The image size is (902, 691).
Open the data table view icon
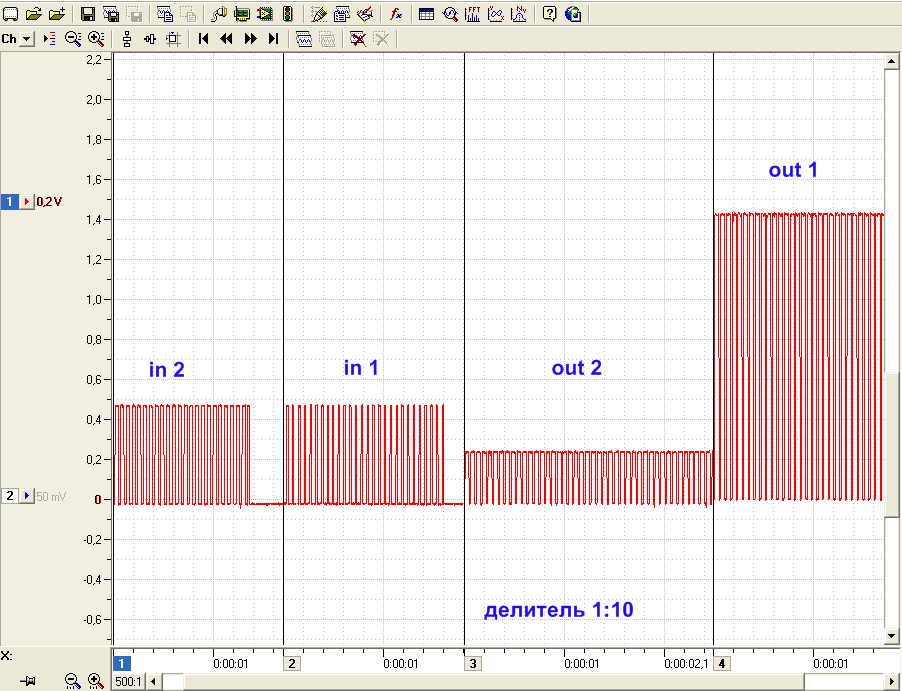pyautogui.click(x=426, y=14)
